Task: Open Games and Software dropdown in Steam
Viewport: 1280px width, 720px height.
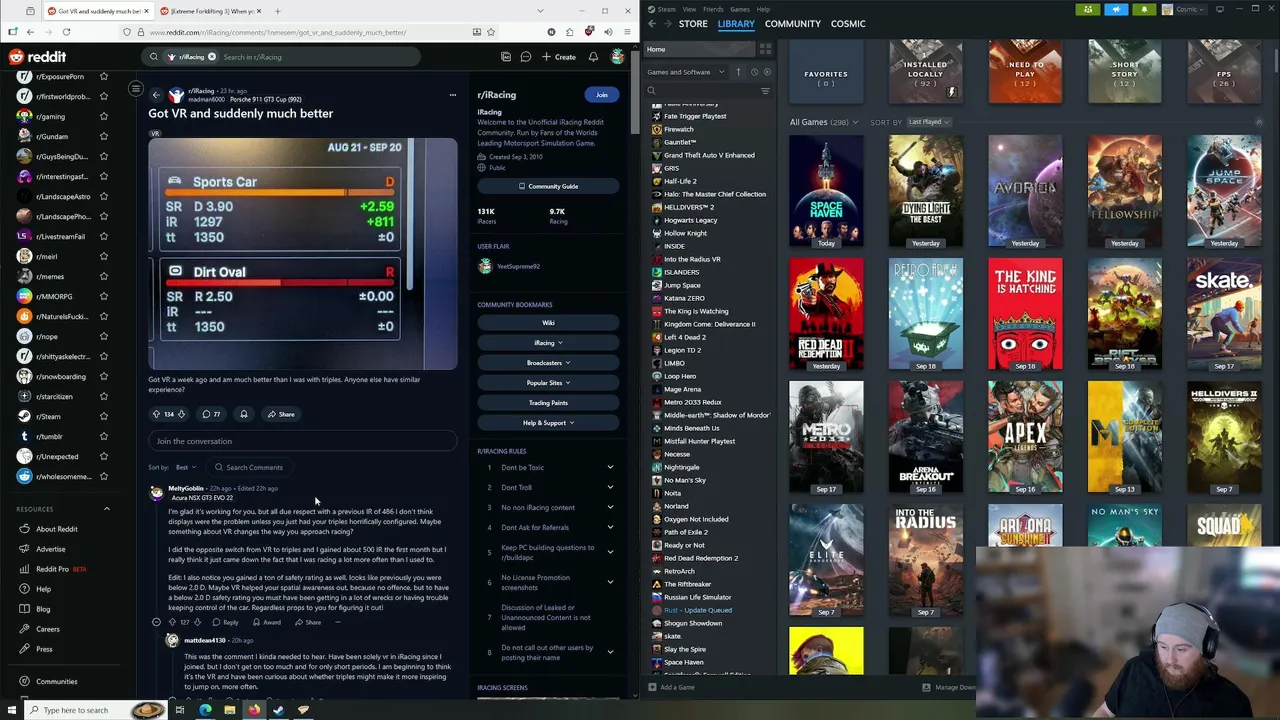Action: click(x=686, y=72)
